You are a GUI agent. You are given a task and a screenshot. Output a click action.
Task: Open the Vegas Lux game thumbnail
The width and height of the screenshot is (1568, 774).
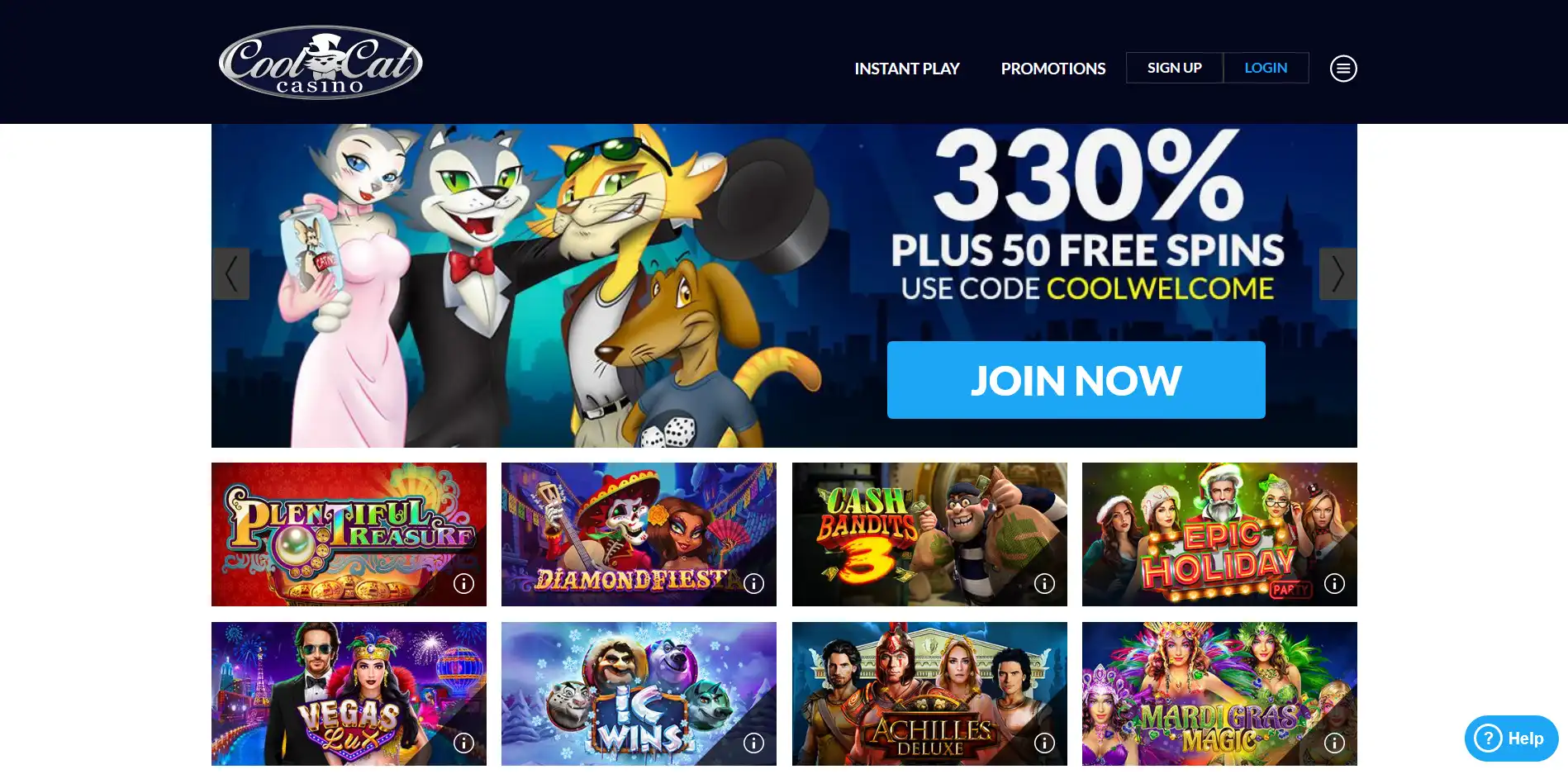(349, 694)
